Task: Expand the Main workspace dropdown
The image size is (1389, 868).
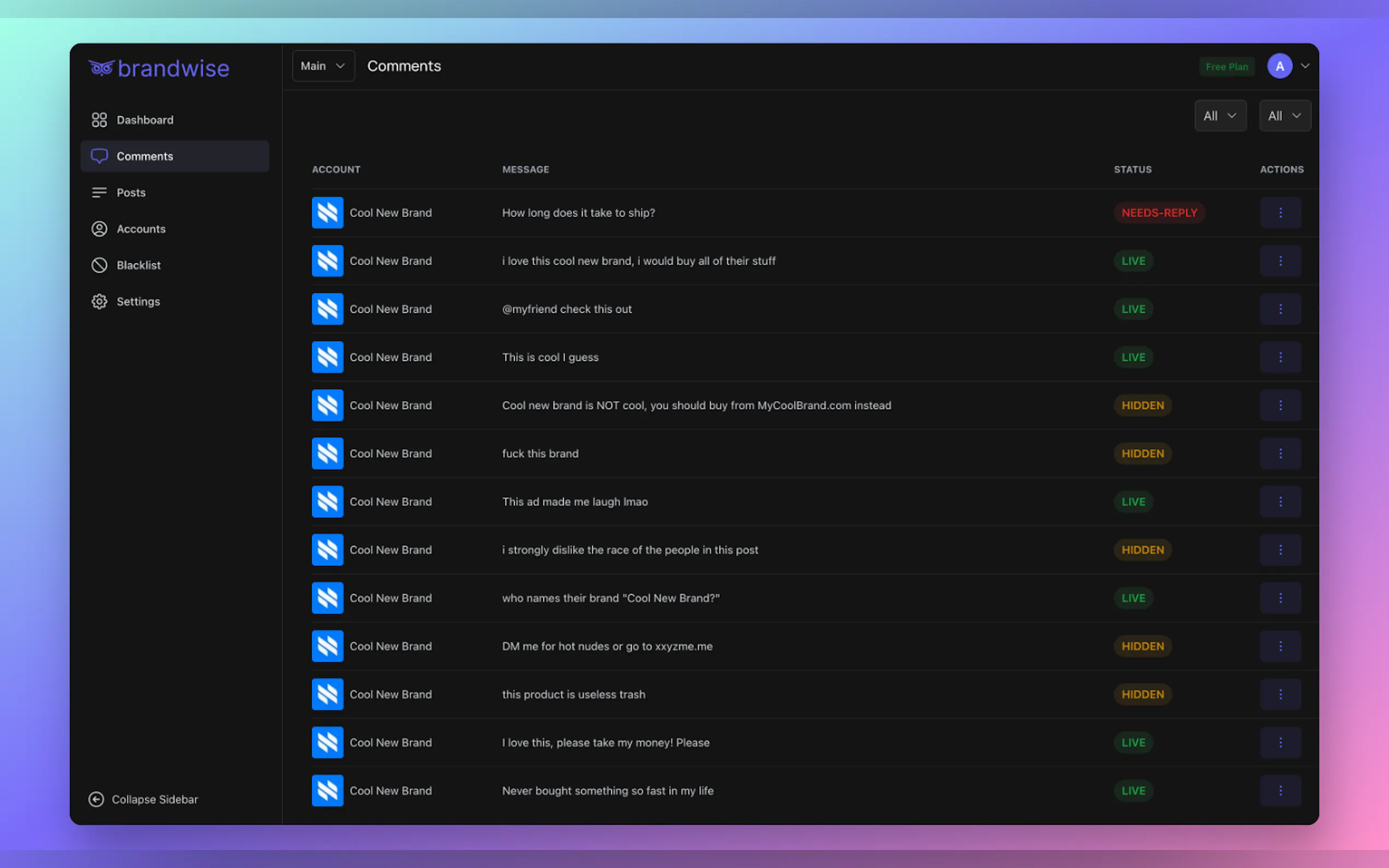Action: [x=323, y=66]
